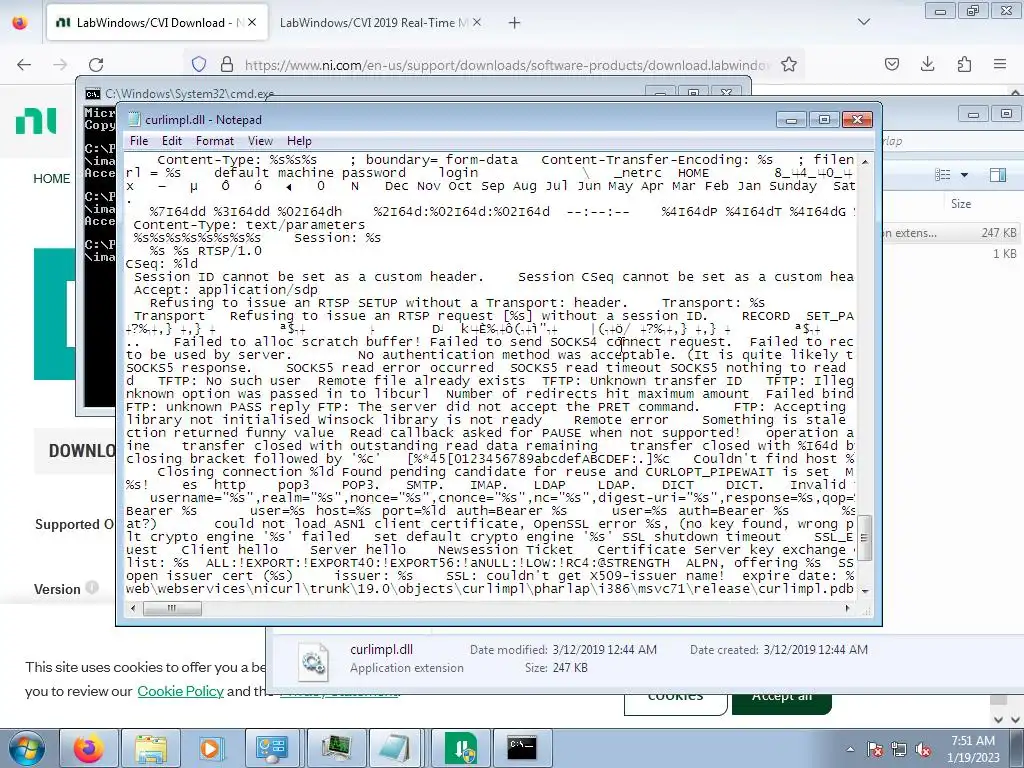This screenshot has width=1024, height=768.
Task: Toggle the Explorer preview pane icon
Action: (x=997, y=175)
